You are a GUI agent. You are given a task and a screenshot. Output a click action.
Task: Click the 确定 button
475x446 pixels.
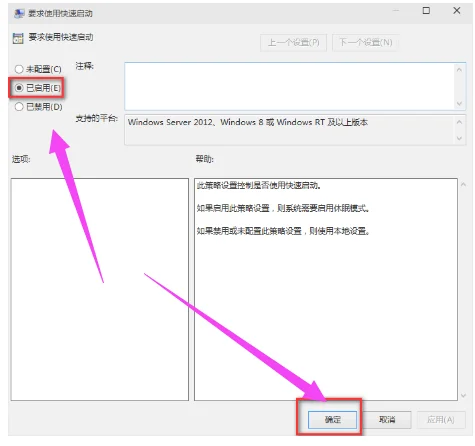point(332,419)
